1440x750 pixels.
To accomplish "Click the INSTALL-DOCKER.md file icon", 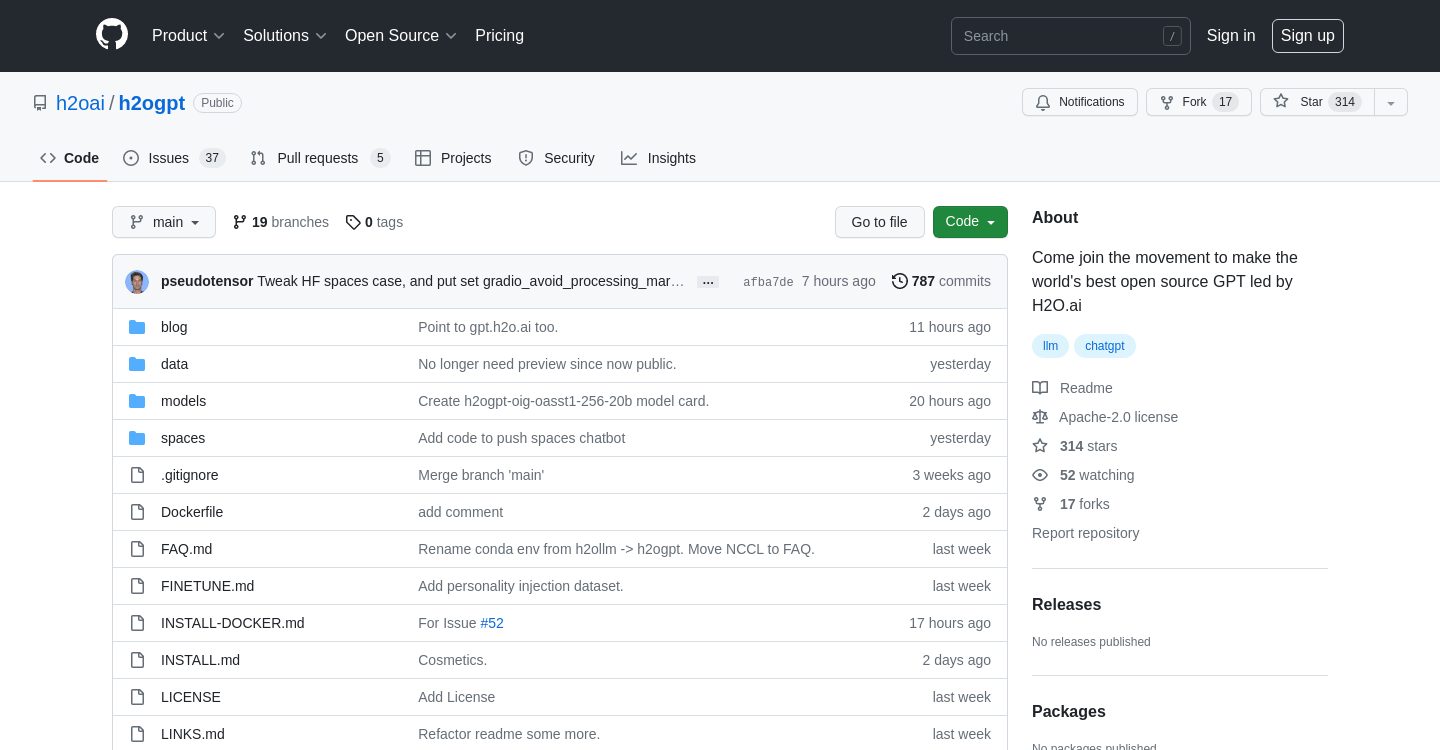I will 137,623.
